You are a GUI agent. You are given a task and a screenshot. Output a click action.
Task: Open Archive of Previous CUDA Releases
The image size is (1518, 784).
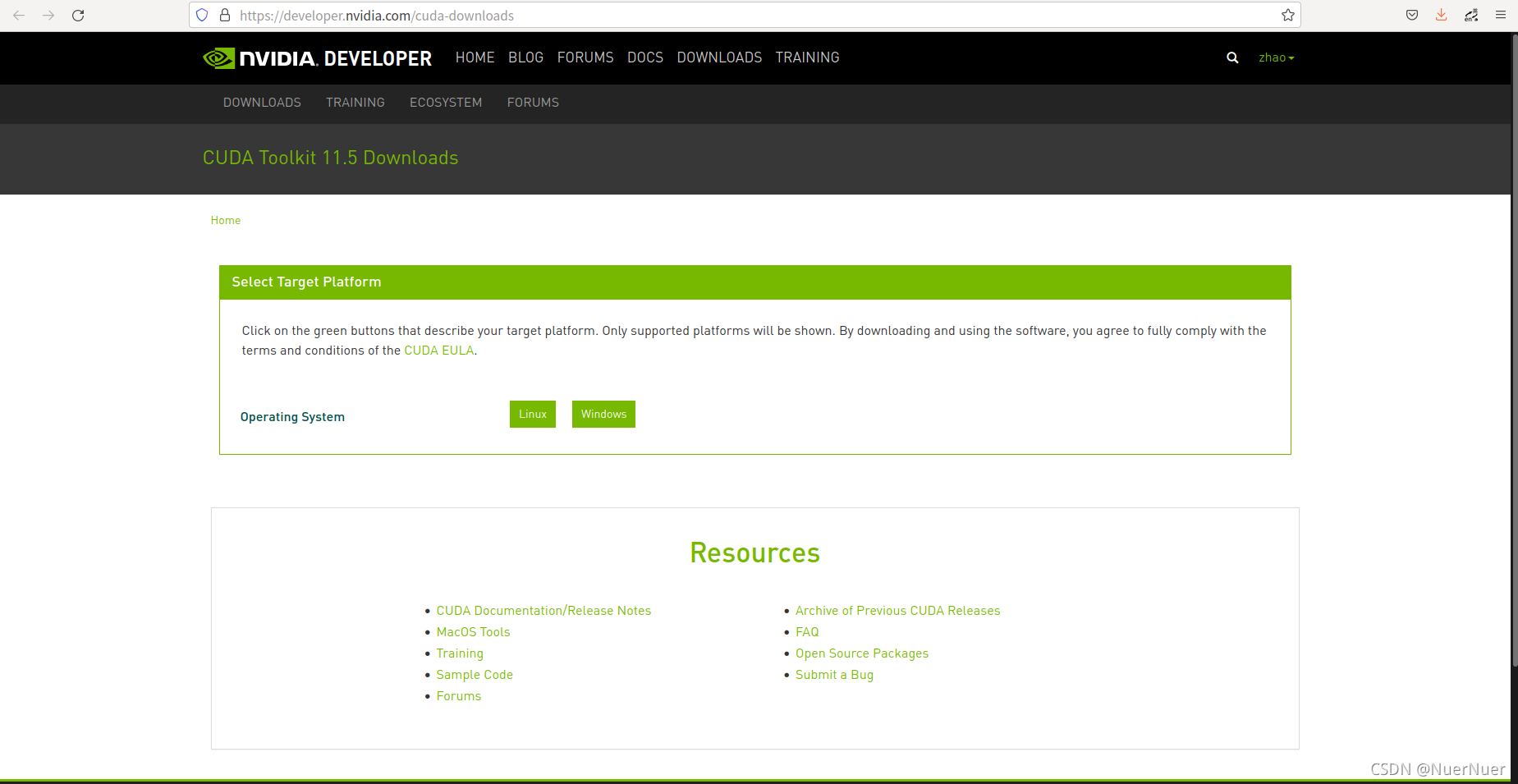coord(898,611)
